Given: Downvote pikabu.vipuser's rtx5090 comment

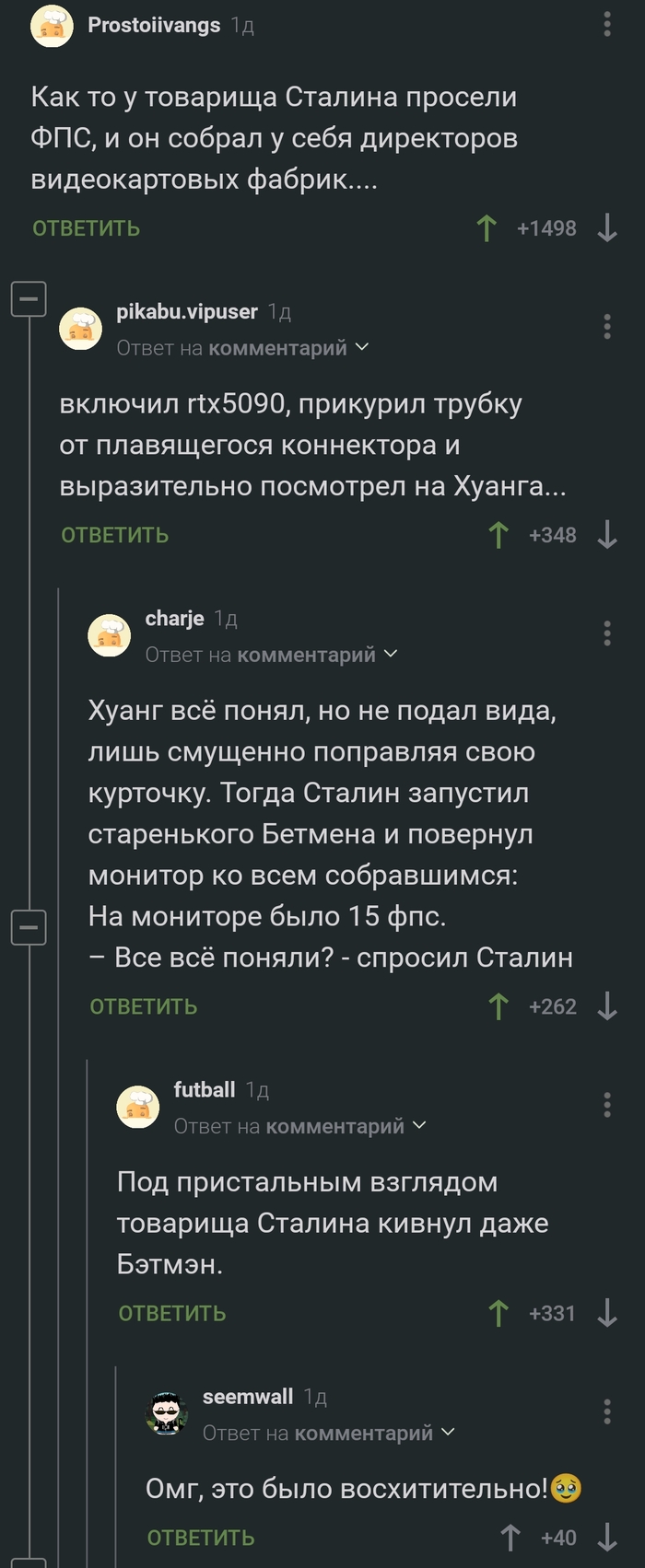Looking at the screenshot, I should click(x=606, y=534).
